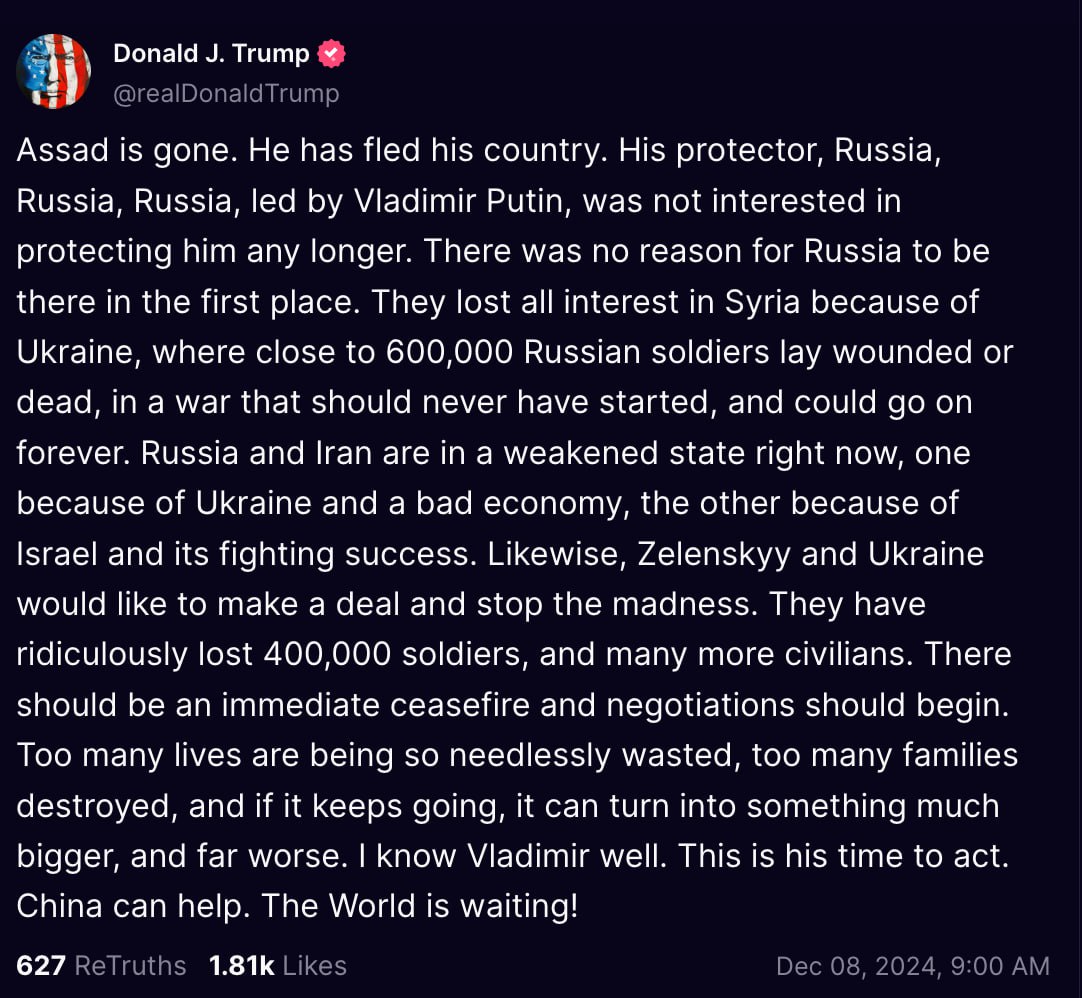This screenshot has height=998, width=1082.
Task: Click the word "Israel" in the post
Action: click(x=57, y=553)
